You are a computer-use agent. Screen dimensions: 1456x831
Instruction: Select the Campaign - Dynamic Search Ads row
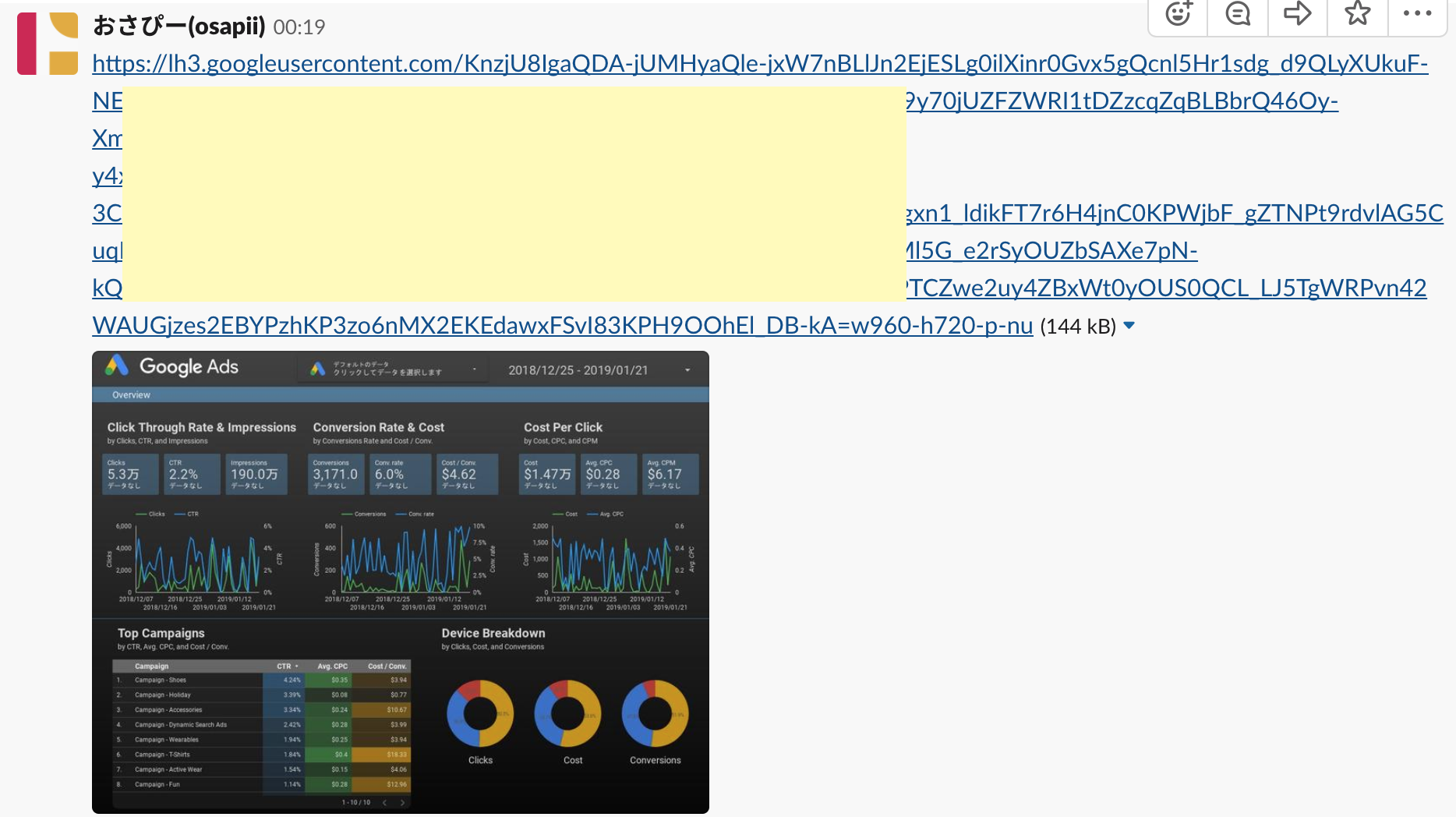(262, 724)
